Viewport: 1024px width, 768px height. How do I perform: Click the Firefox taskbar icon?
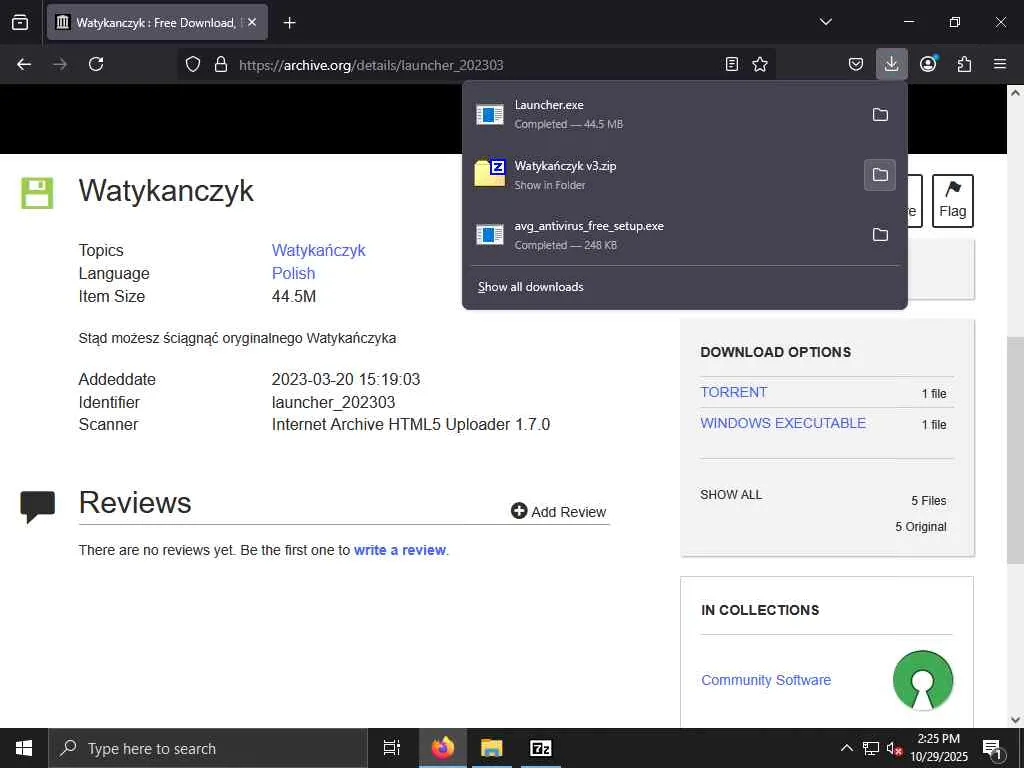pos(443,748)
